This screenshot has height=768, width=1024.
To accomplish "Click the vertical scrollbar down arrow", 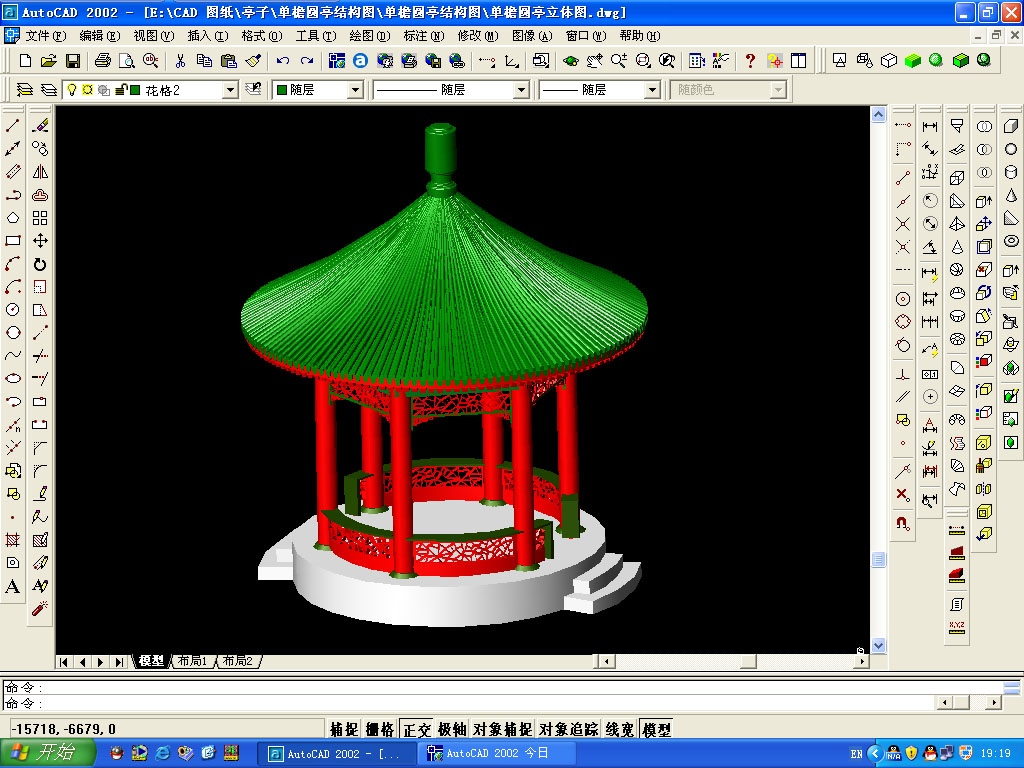I will pyautogui.click(x=878, y=645).
